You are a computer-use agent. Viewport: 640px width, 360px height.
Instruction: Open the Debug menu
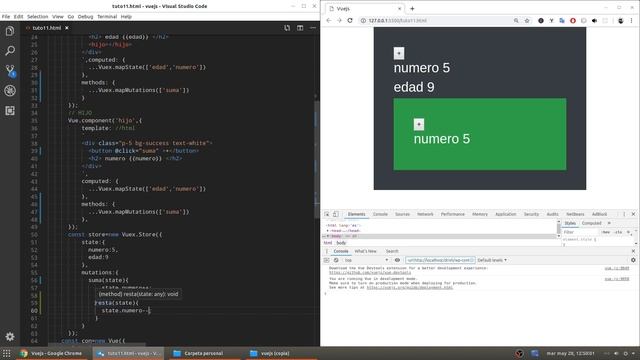click(85, 17)
